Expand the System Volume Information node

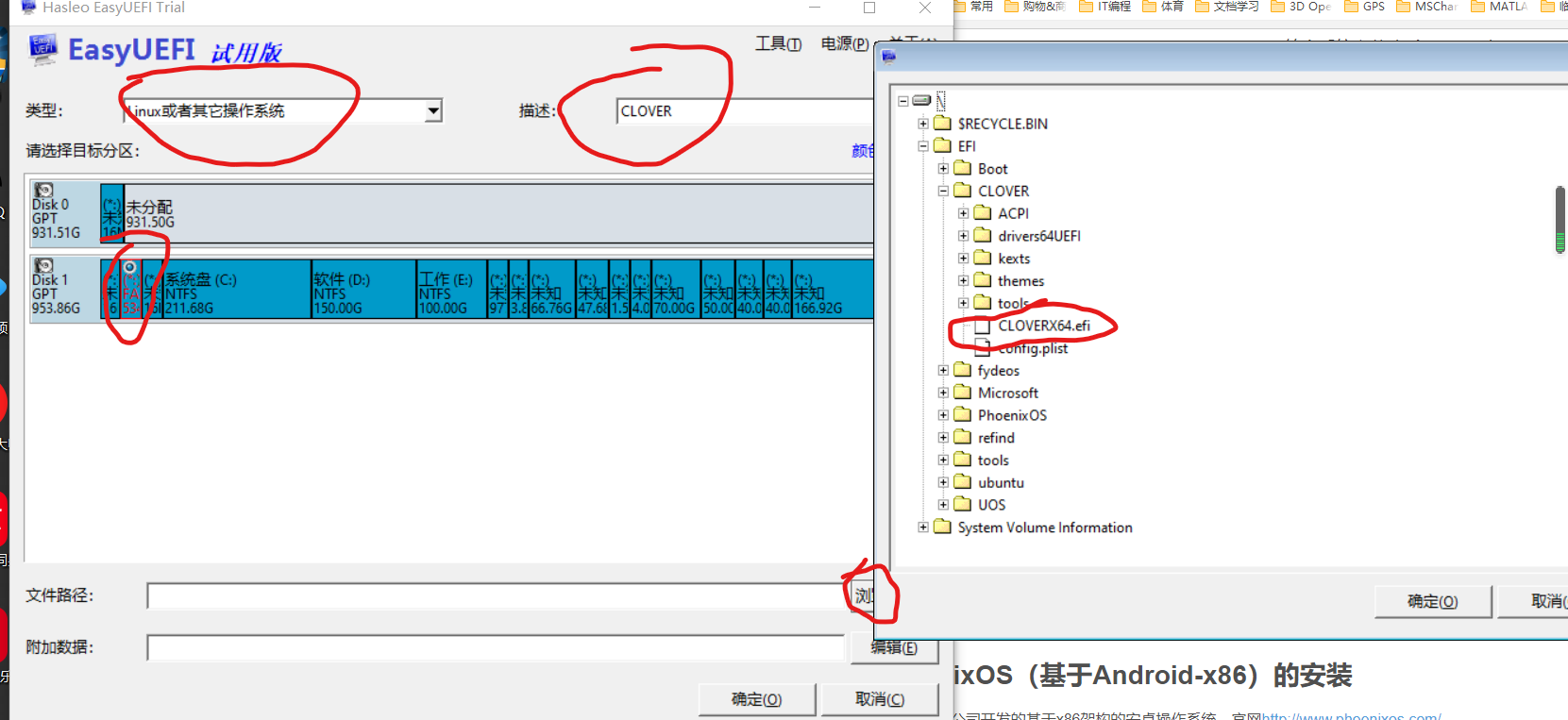[x=923, y=527]
